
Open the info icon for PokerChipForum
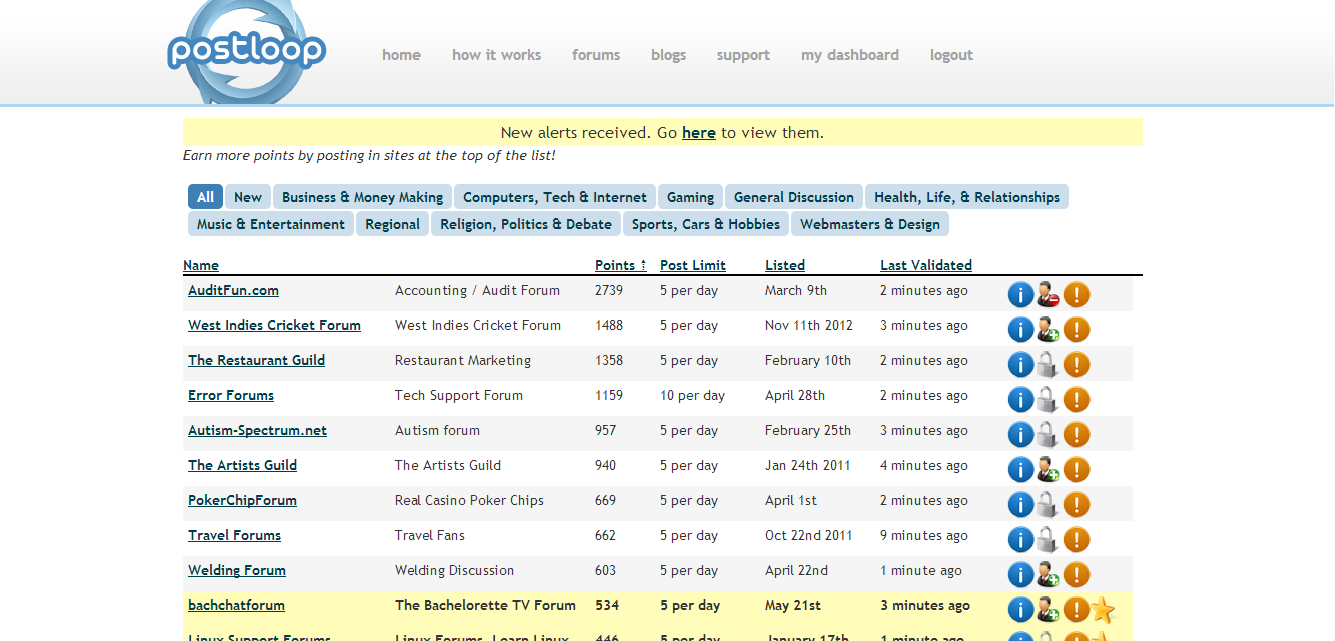1020,505
